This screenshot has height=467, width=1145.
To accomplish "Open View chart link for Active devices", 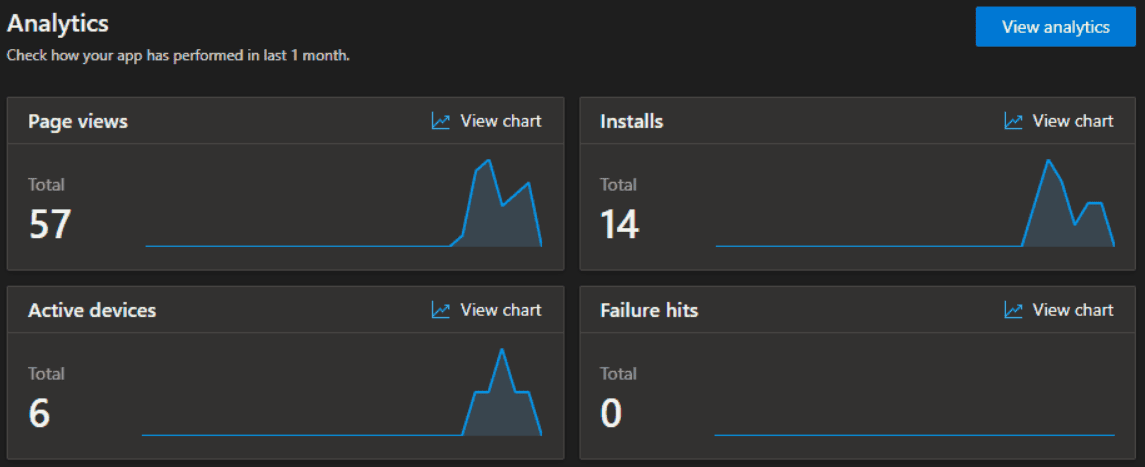I will (487, 310).
